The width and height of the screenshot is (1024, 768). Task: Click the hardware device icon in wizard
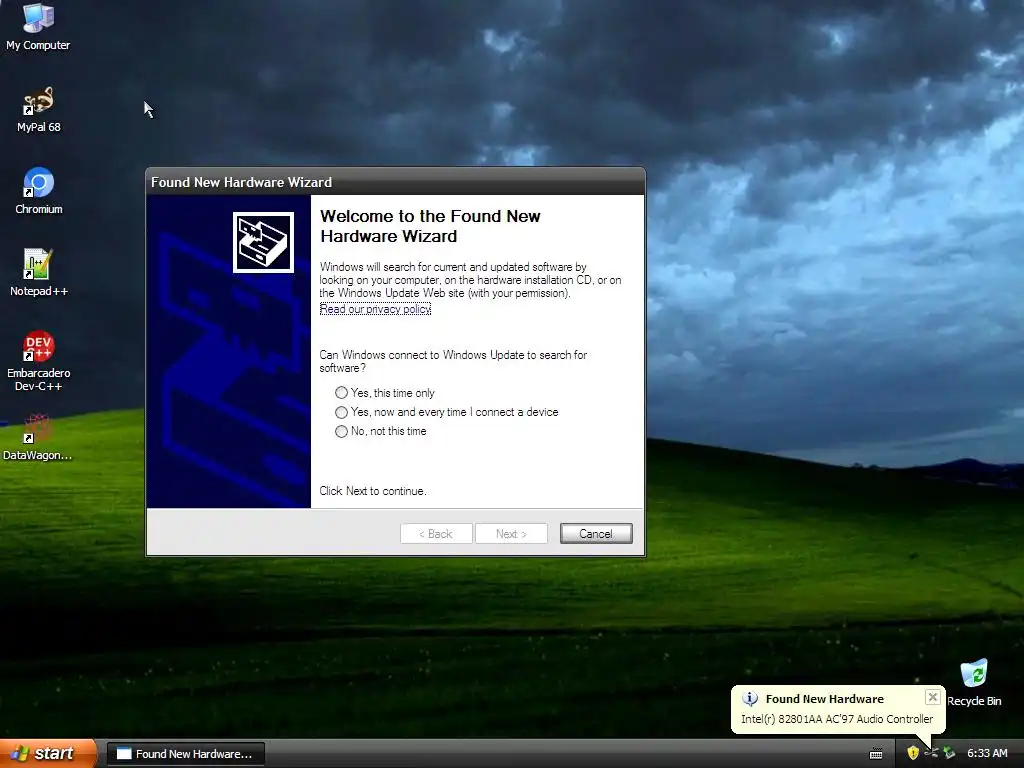(x=263, y=242)
